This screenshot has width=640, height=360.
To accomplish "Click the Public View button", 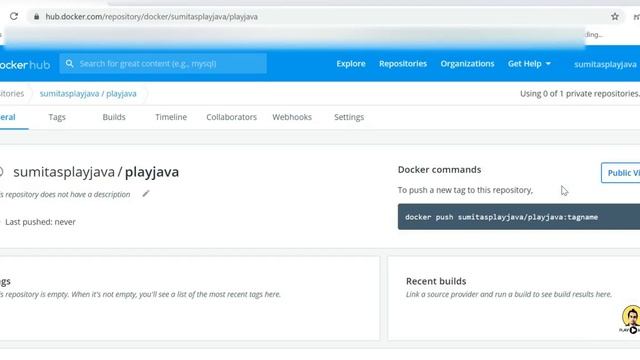I will [x=620, y=173].
